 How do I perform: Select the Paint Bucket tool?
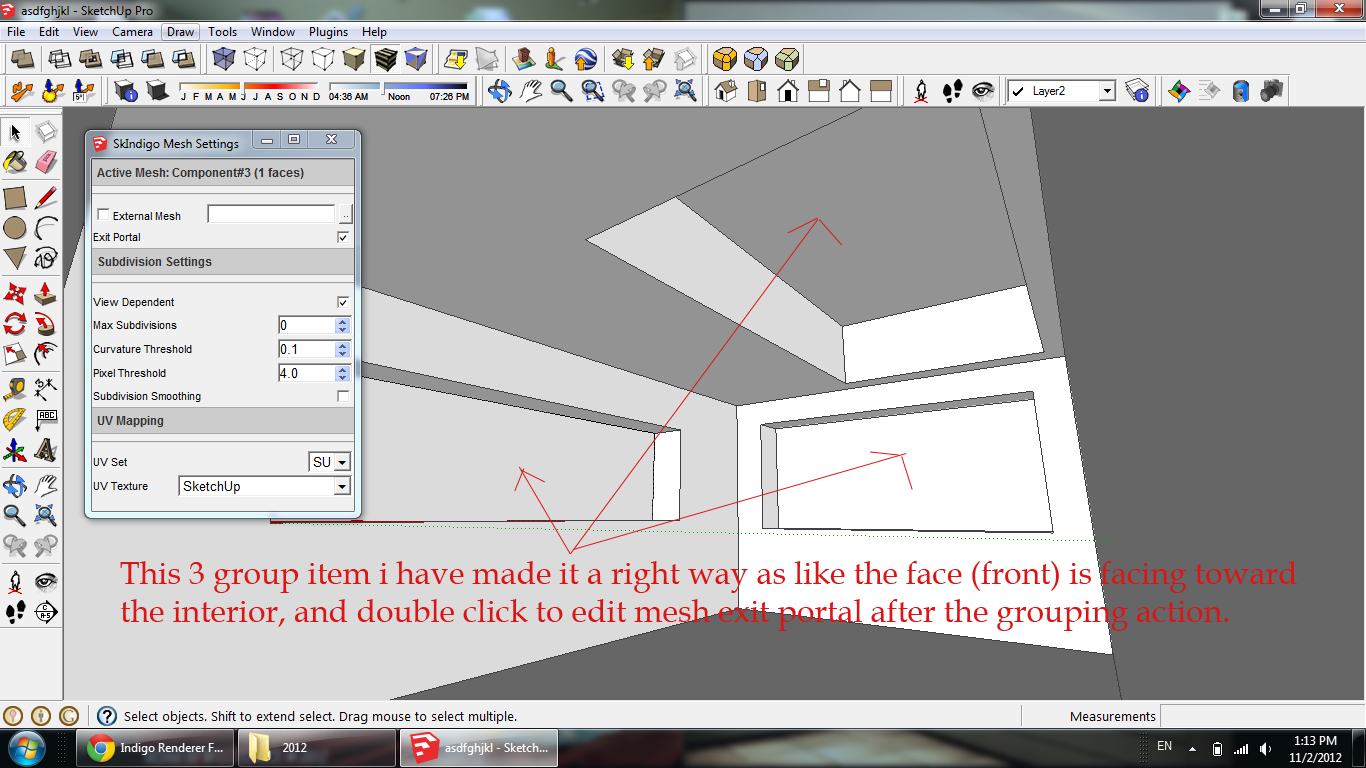pos(15,162)
